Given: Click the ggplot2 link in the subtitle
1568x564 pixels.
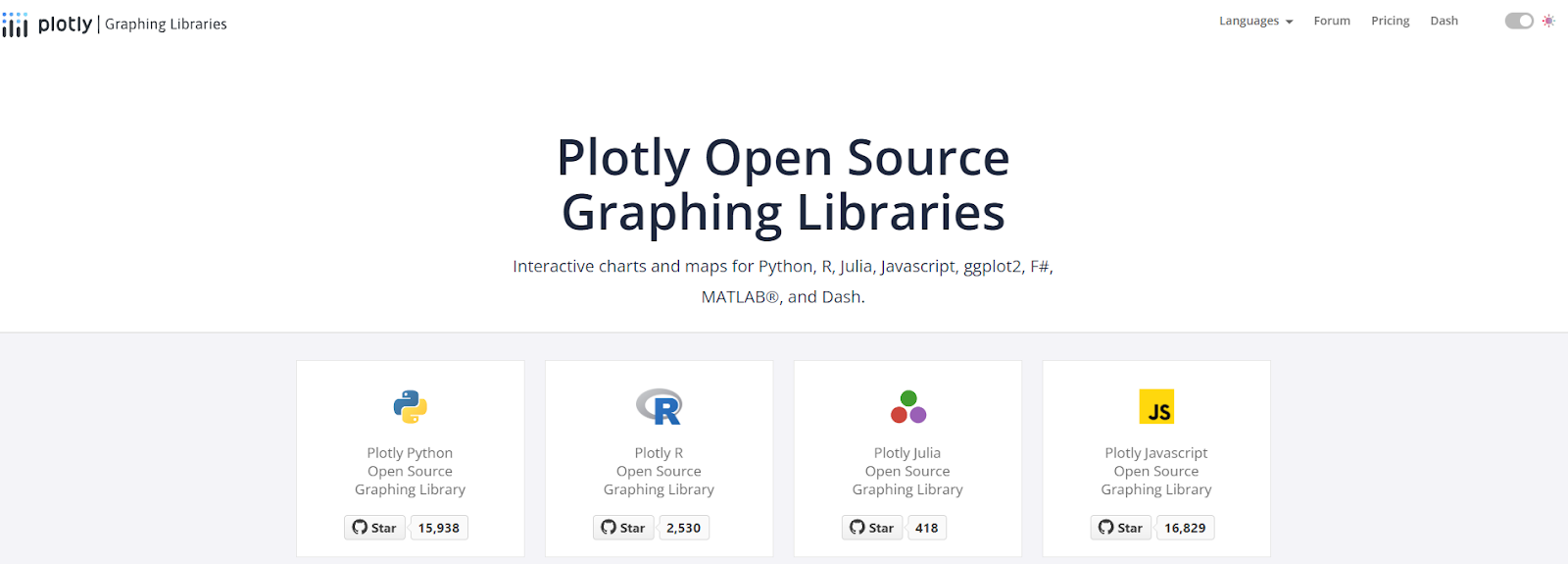Looking at the screenshot, I should coord(992,267).
